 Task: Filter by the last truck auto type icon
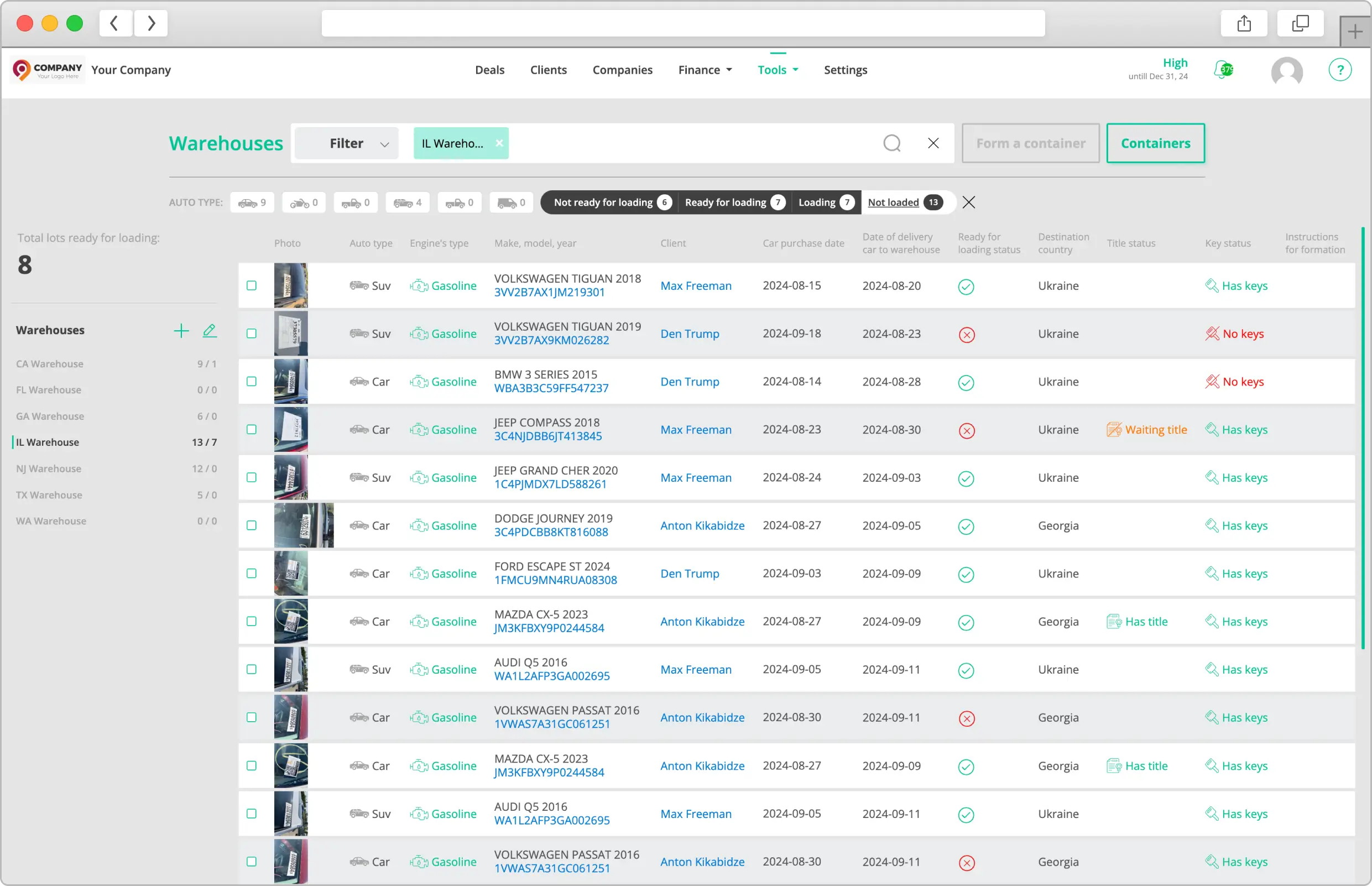click(512, 202)
